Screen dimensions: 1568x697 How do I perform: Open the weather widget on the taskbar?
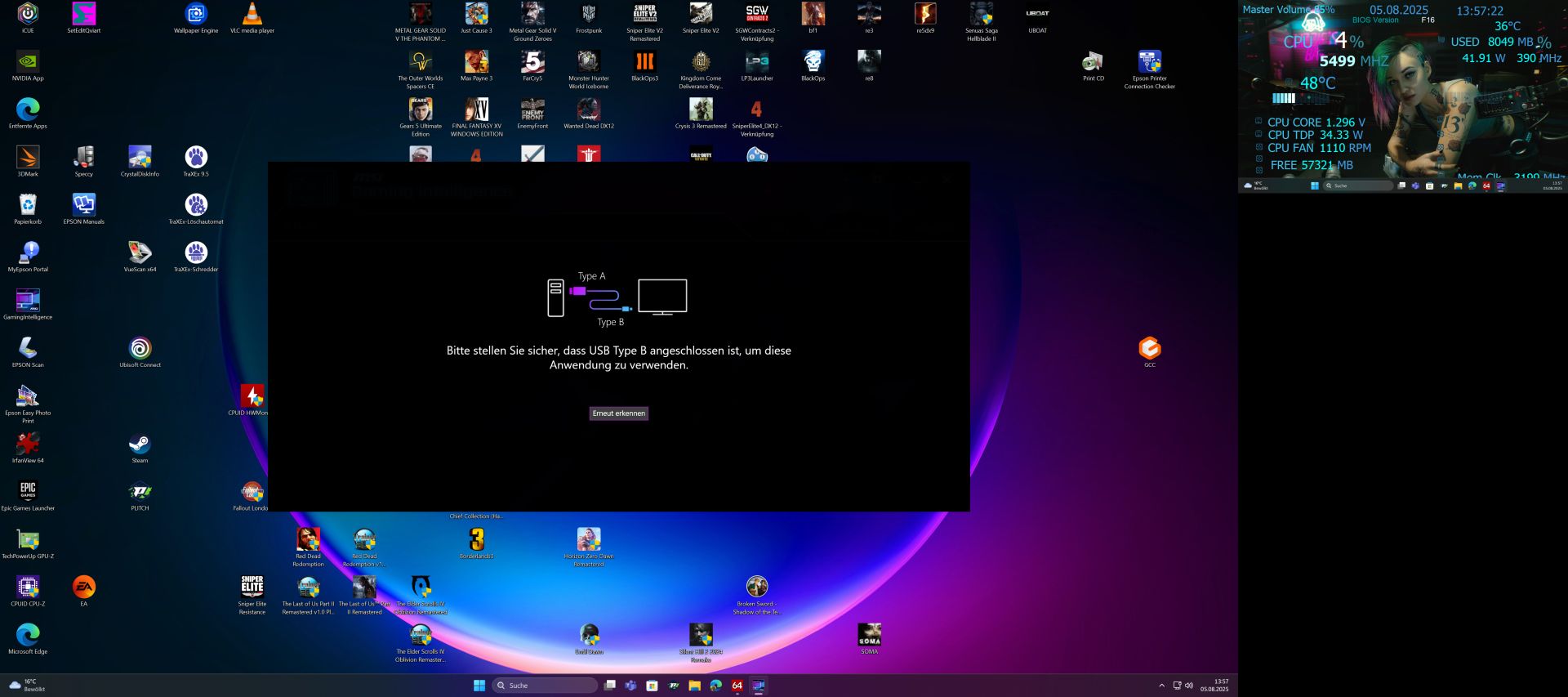click(28, 686)
